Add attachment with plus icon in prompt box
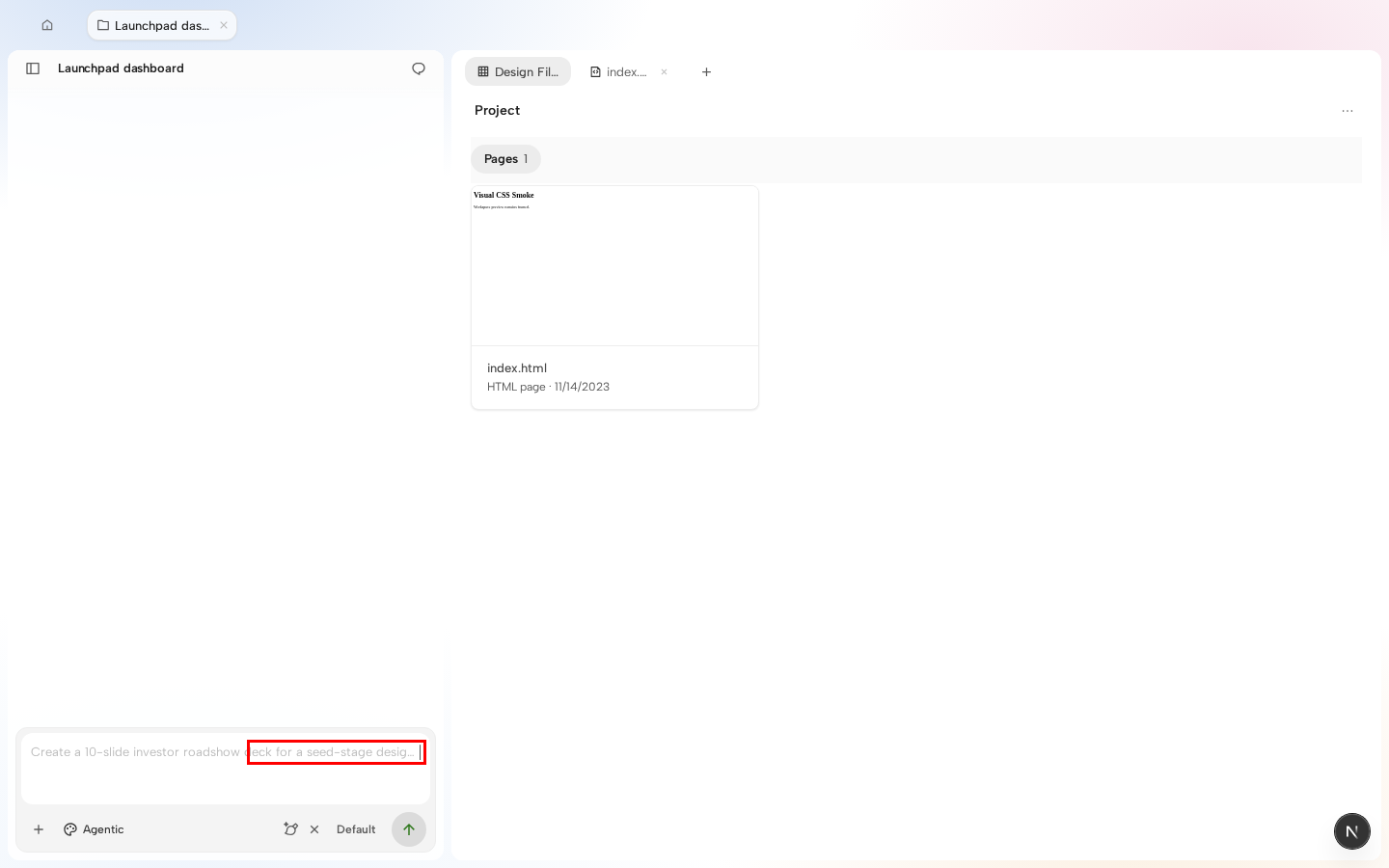Screen dimensions: 1389x868 [39, 829]
